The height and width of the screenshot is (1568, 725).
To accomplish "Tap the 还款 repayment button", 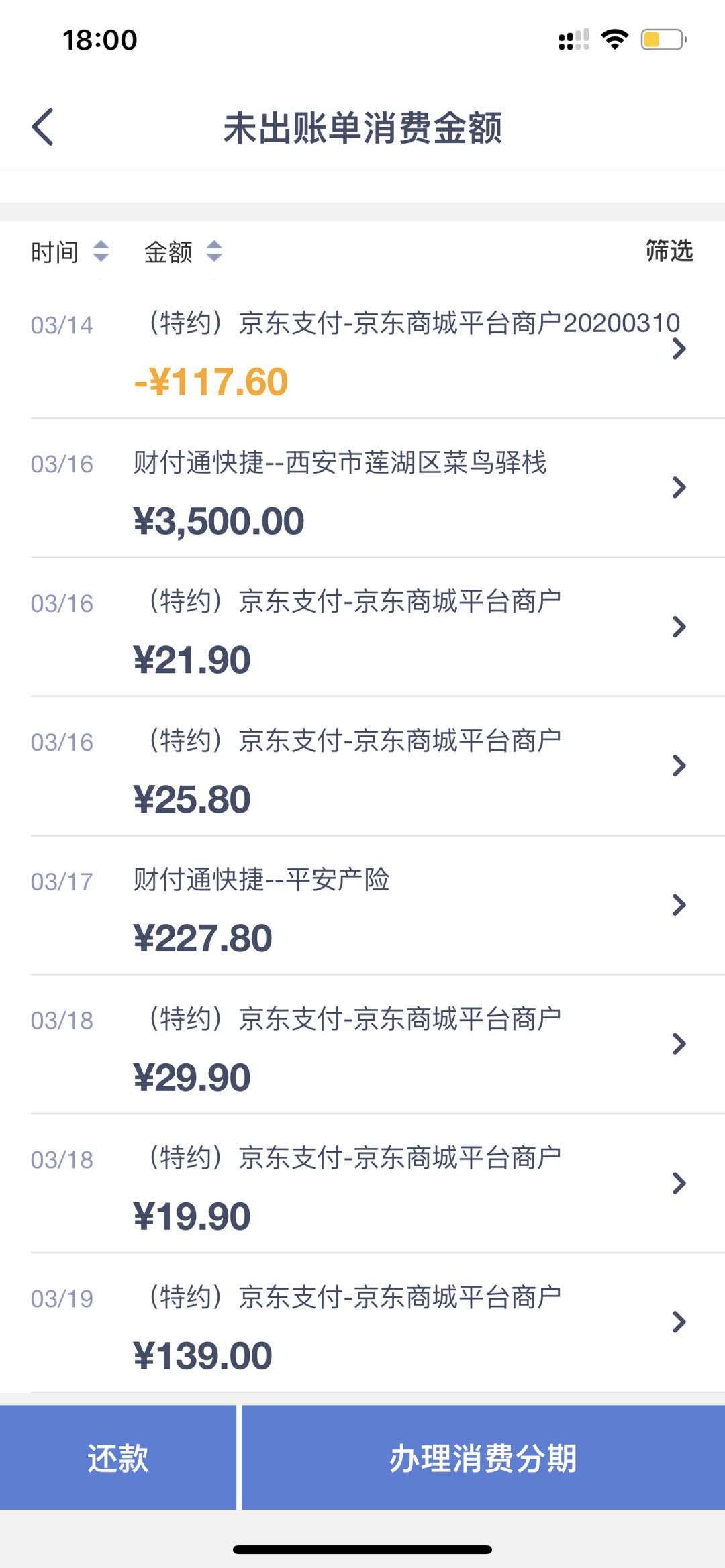I will [x=118, y=1457].
